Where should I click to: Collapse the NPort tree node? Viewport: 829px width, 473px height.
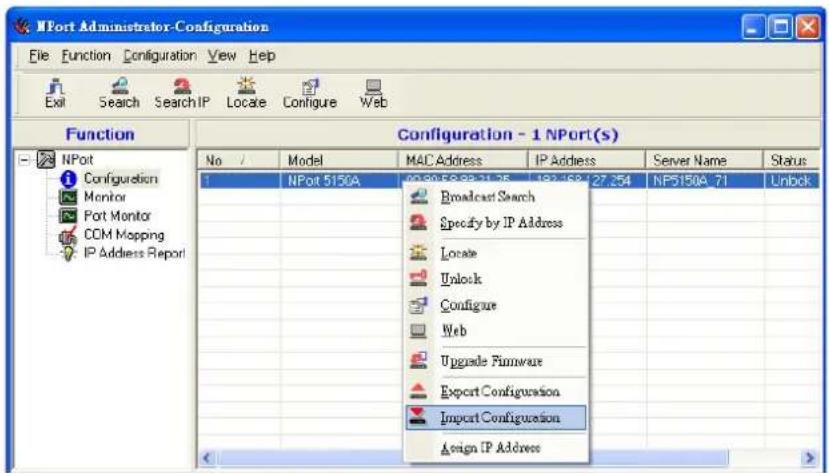(x=24, y=160)
